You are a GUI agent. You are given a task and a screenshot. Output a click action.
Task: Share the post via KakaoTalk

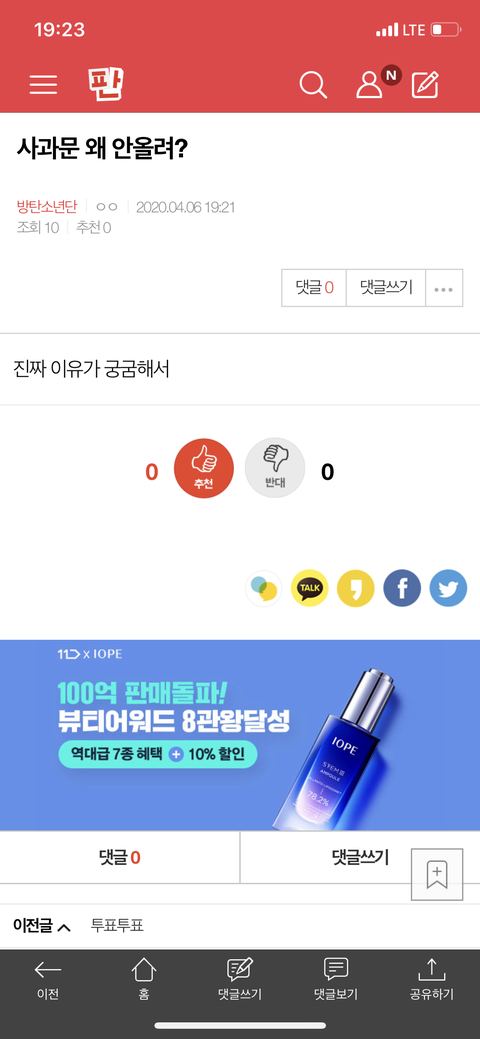pos(310,588)
